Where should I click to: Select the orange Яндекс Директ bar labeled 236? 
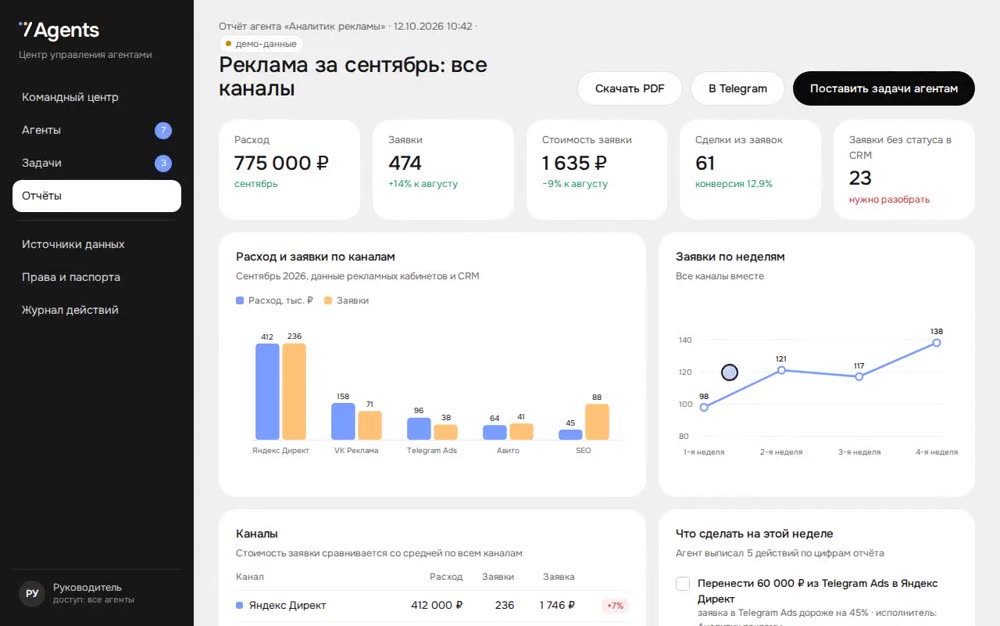tap(294, 391)
